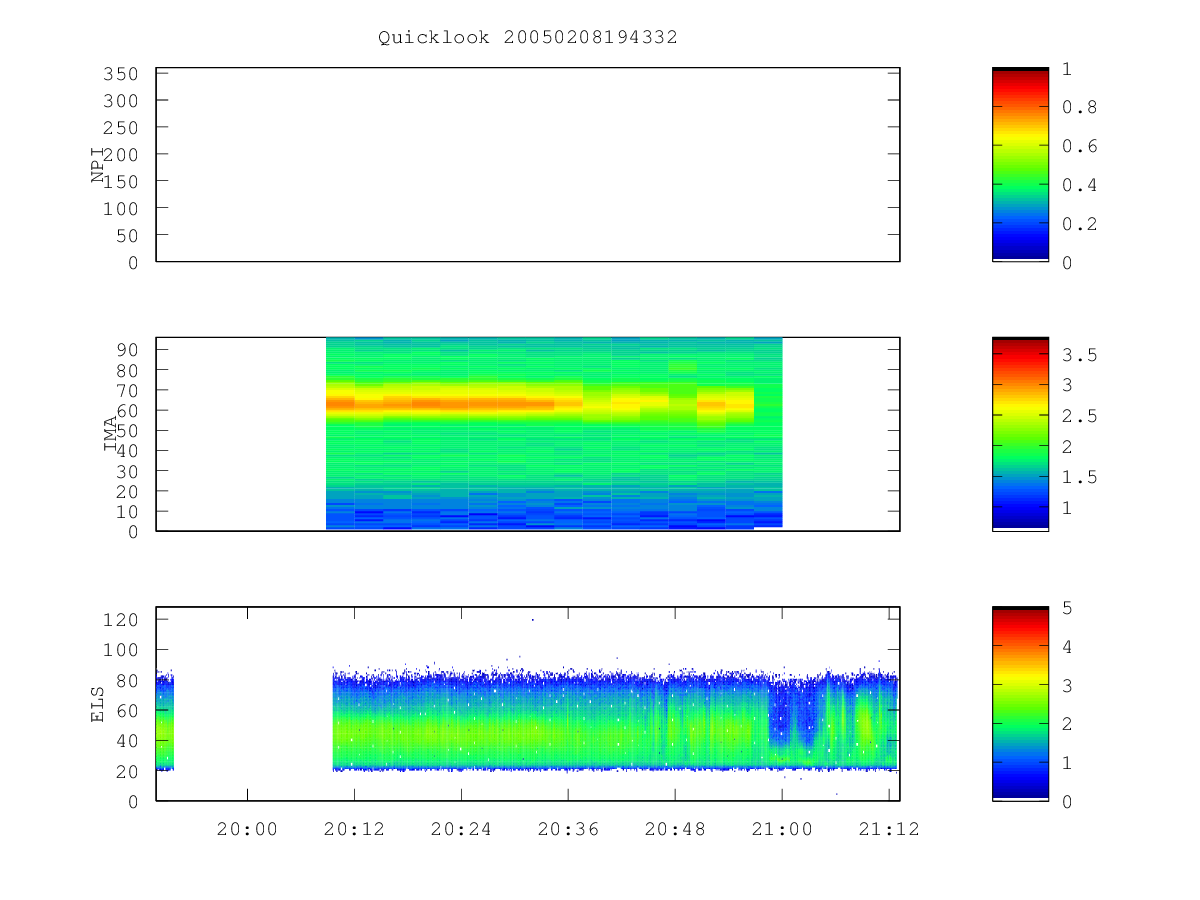The height and width of the screenshot is (900, 1200).
Task: Click the 30 tick on IMA axis
Action: pos(127,471)
